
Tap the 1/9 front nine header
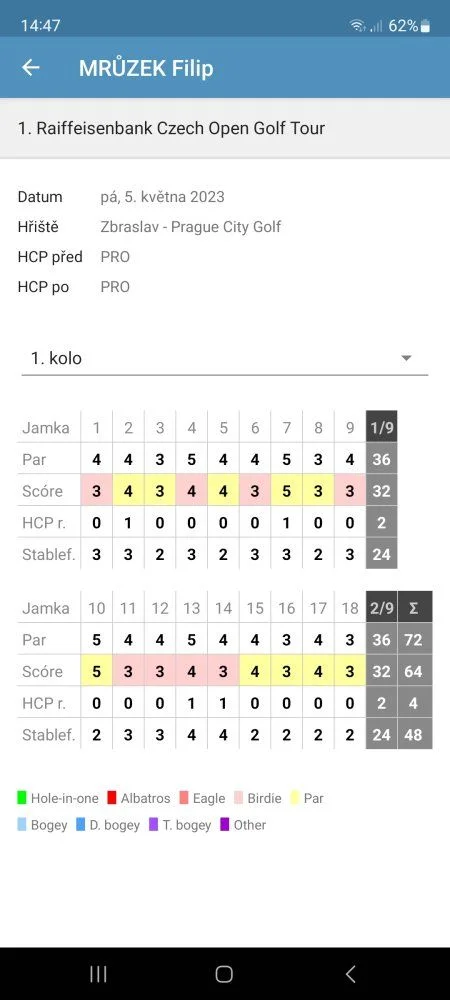[381, 427]
